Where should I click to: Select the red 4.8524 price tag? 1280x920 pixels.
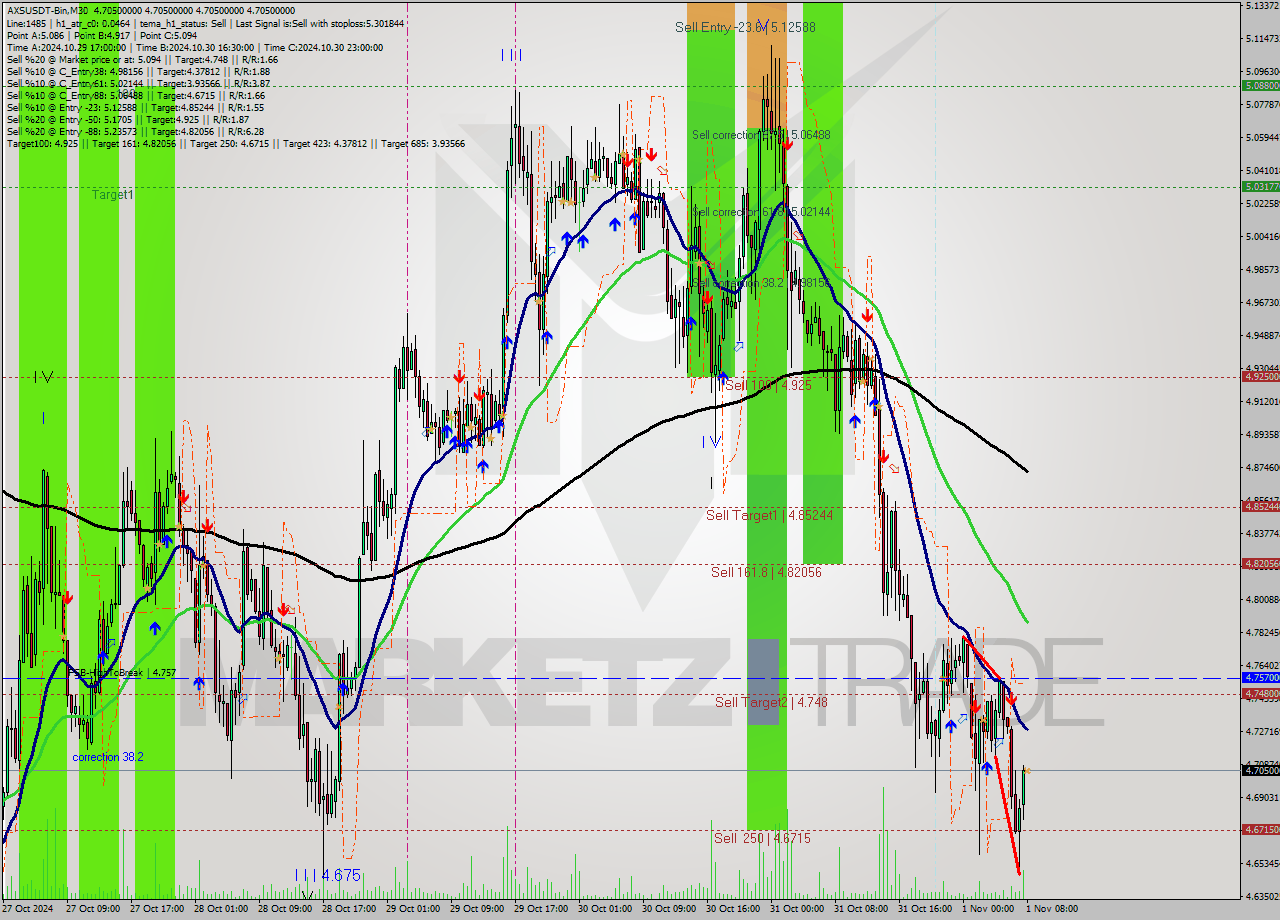click(x=1260, y=507)
